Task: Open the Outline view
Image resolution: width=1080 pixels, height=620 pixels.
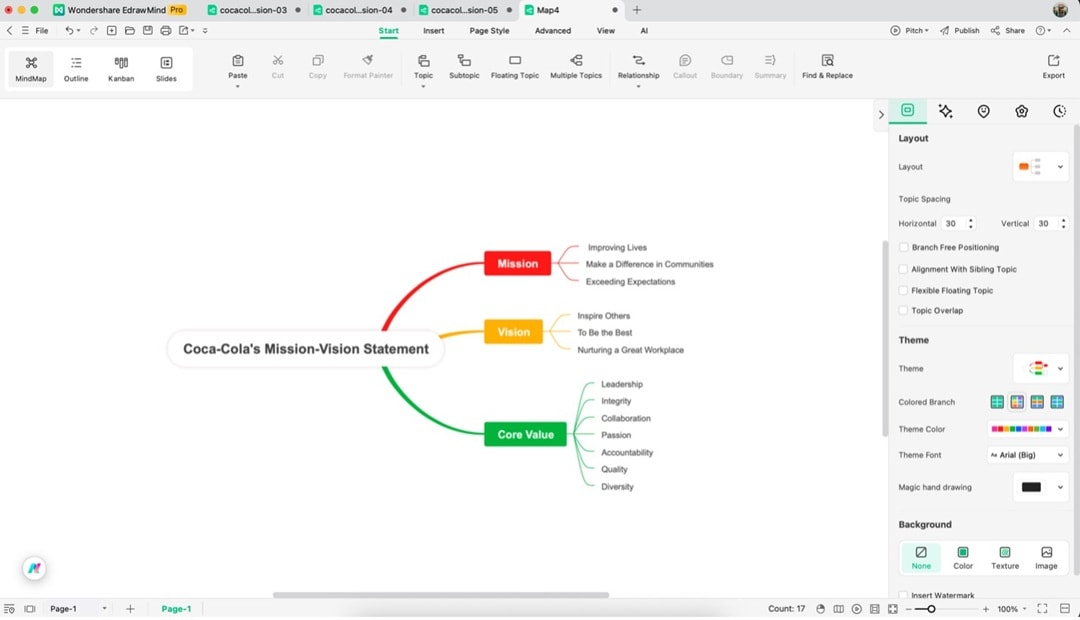Action: tap(76, 69)
